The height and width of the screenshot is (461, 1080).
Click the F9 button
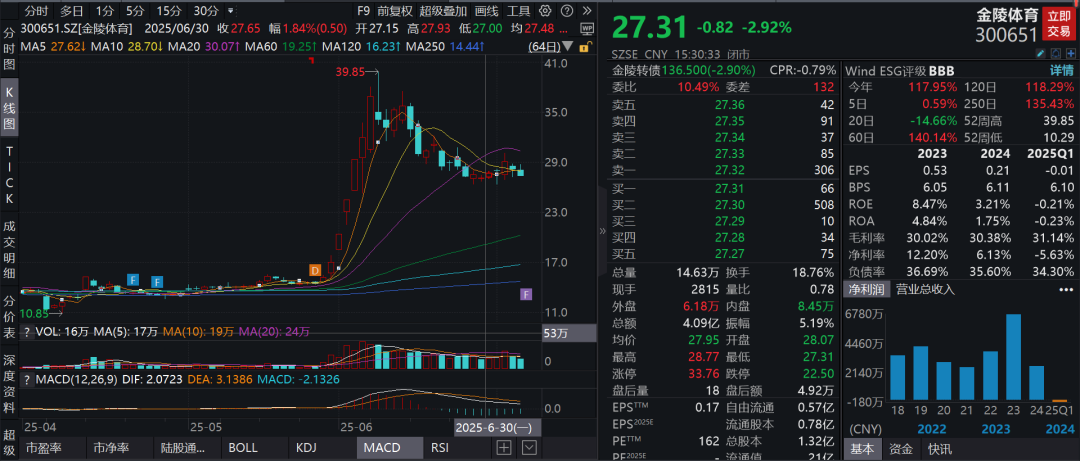tap(363, 11)
